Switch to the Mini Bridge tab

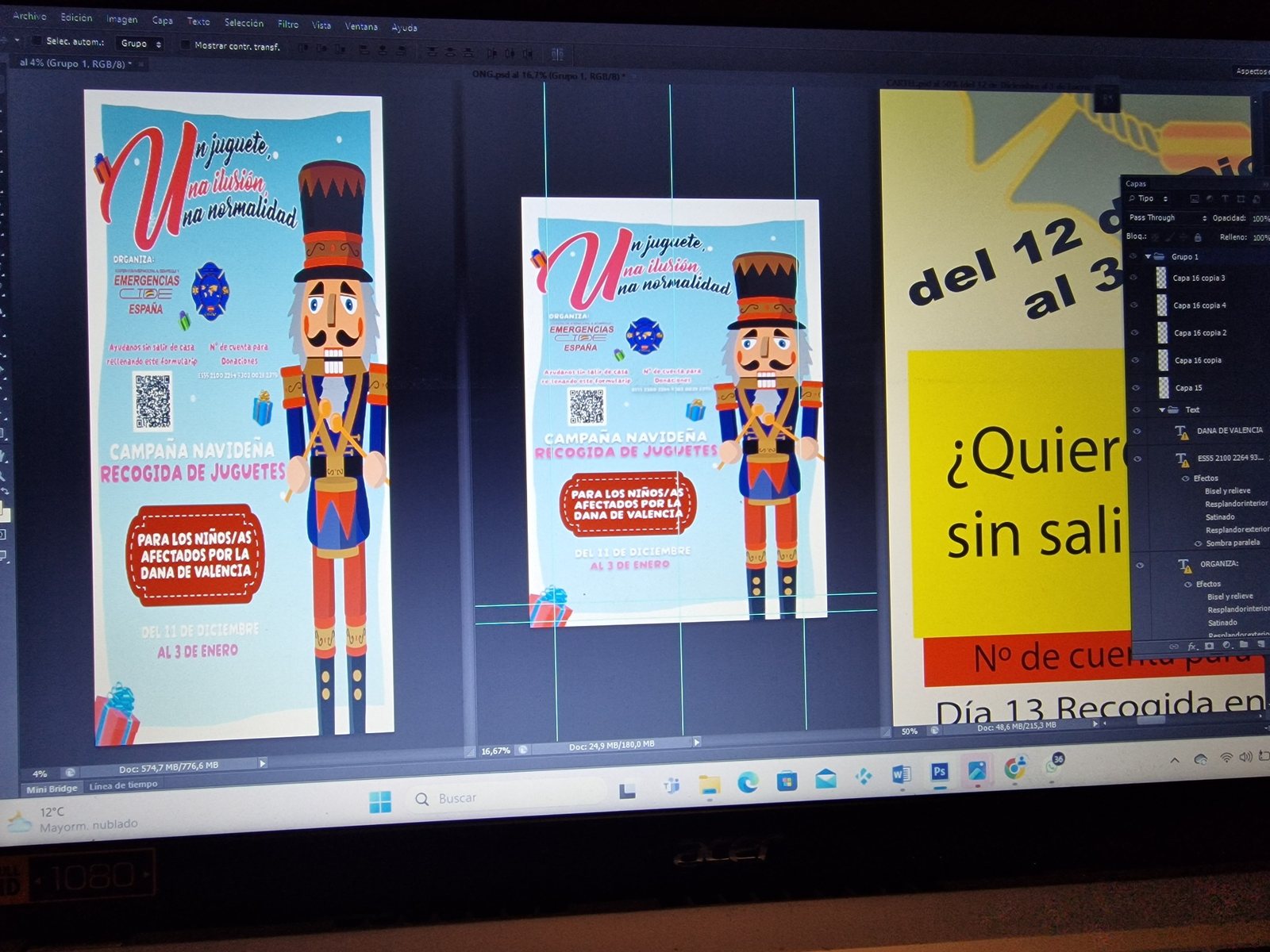[52, 789]
